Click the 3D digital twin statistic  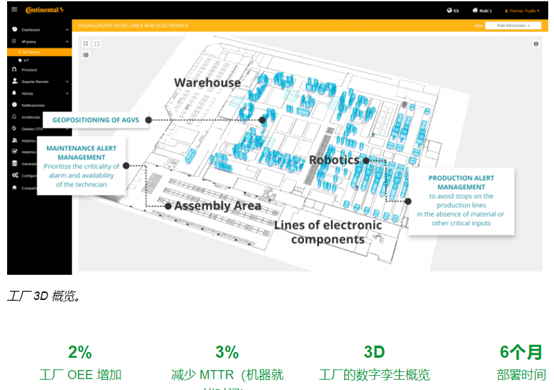click(x=375, y=363)
